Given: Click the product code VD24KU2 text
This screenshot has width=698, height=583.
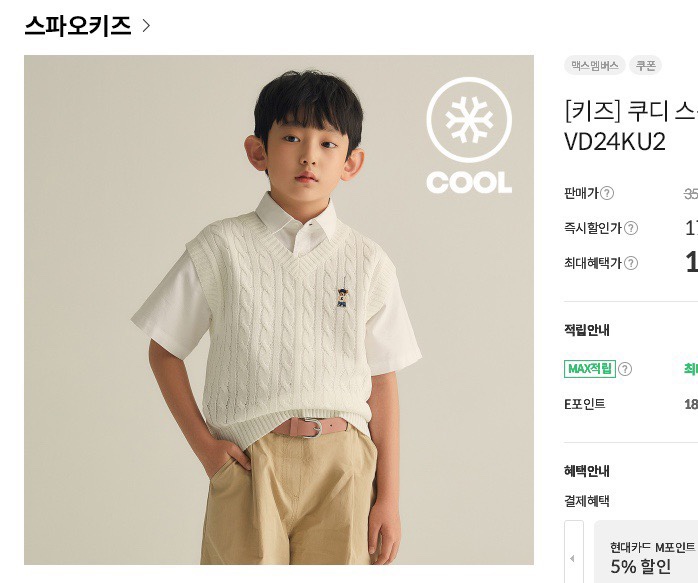Looking at the screenshot, I should pyautogui.click(x=615, y=142).
